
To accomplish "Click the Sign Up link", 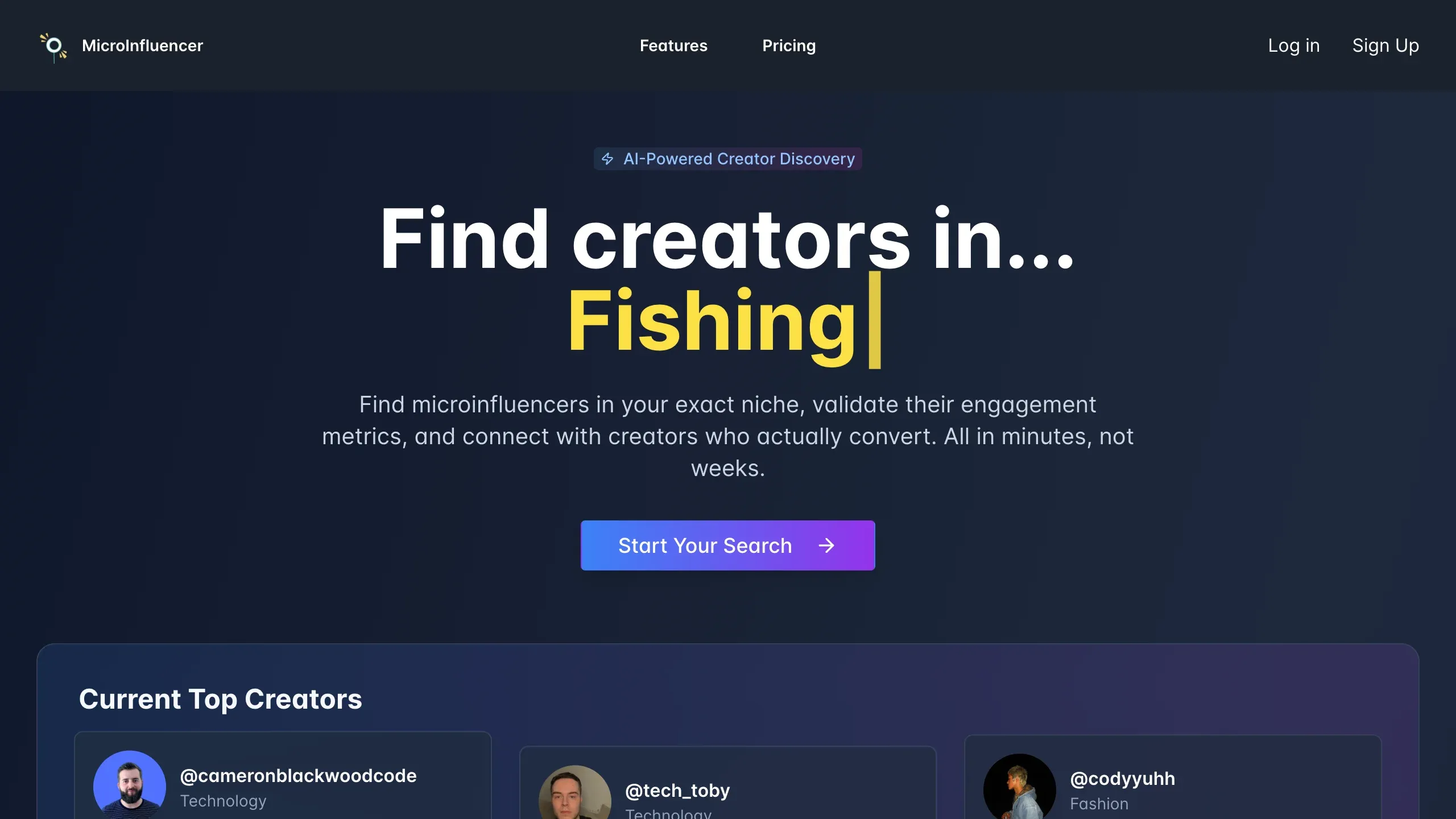I will click(1385, 45).
